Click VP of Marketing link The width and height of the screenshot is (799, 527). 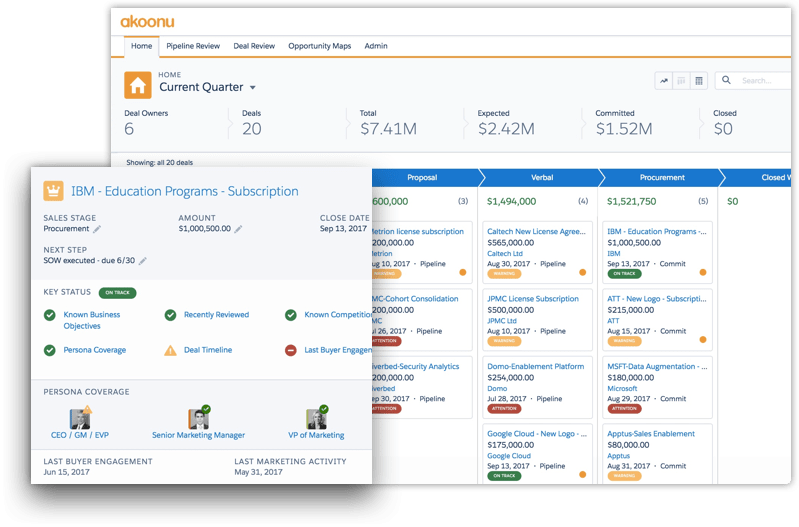tap(316, 435)
